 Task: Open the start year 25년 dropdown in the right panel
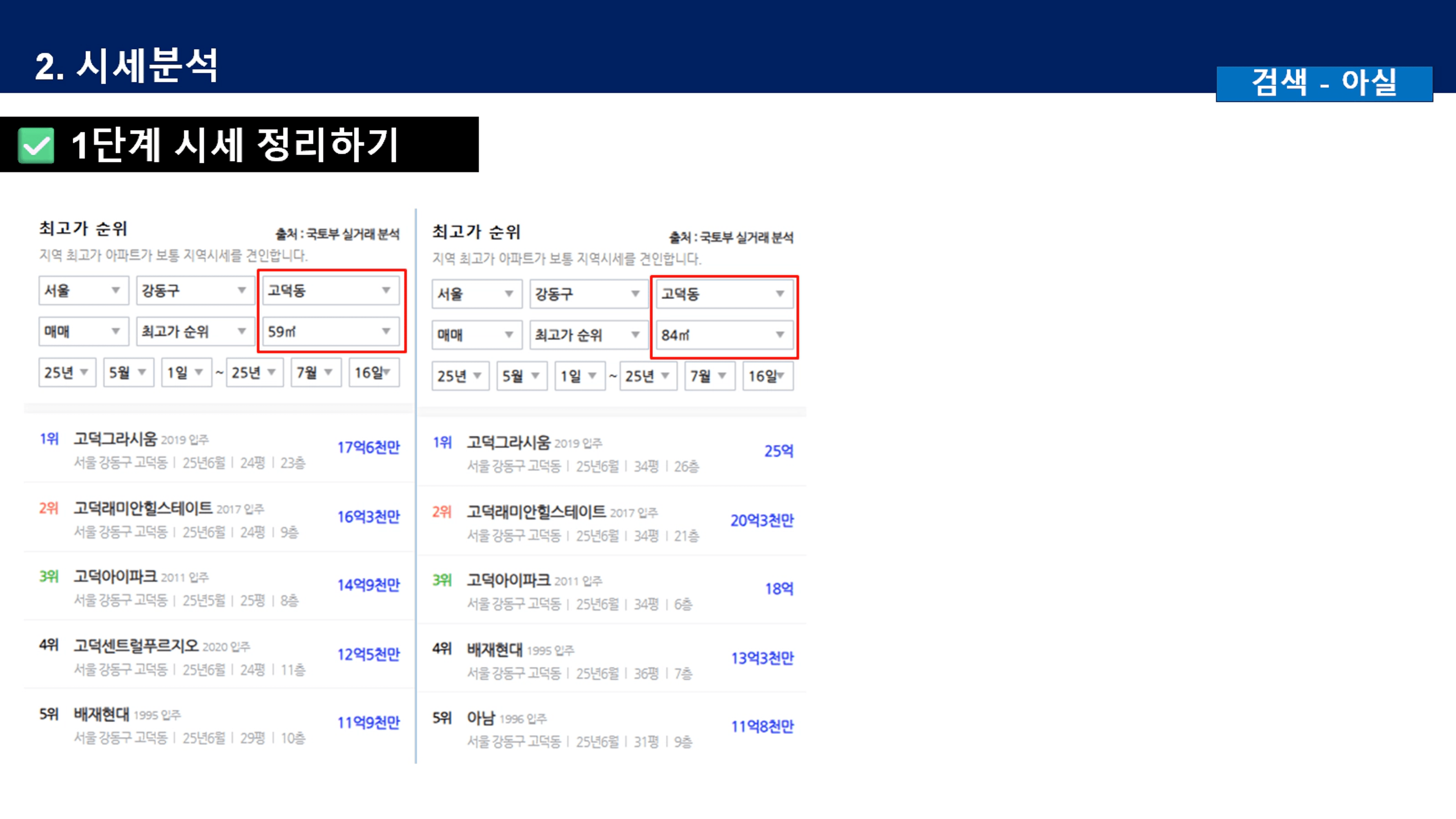pos(461,376)
